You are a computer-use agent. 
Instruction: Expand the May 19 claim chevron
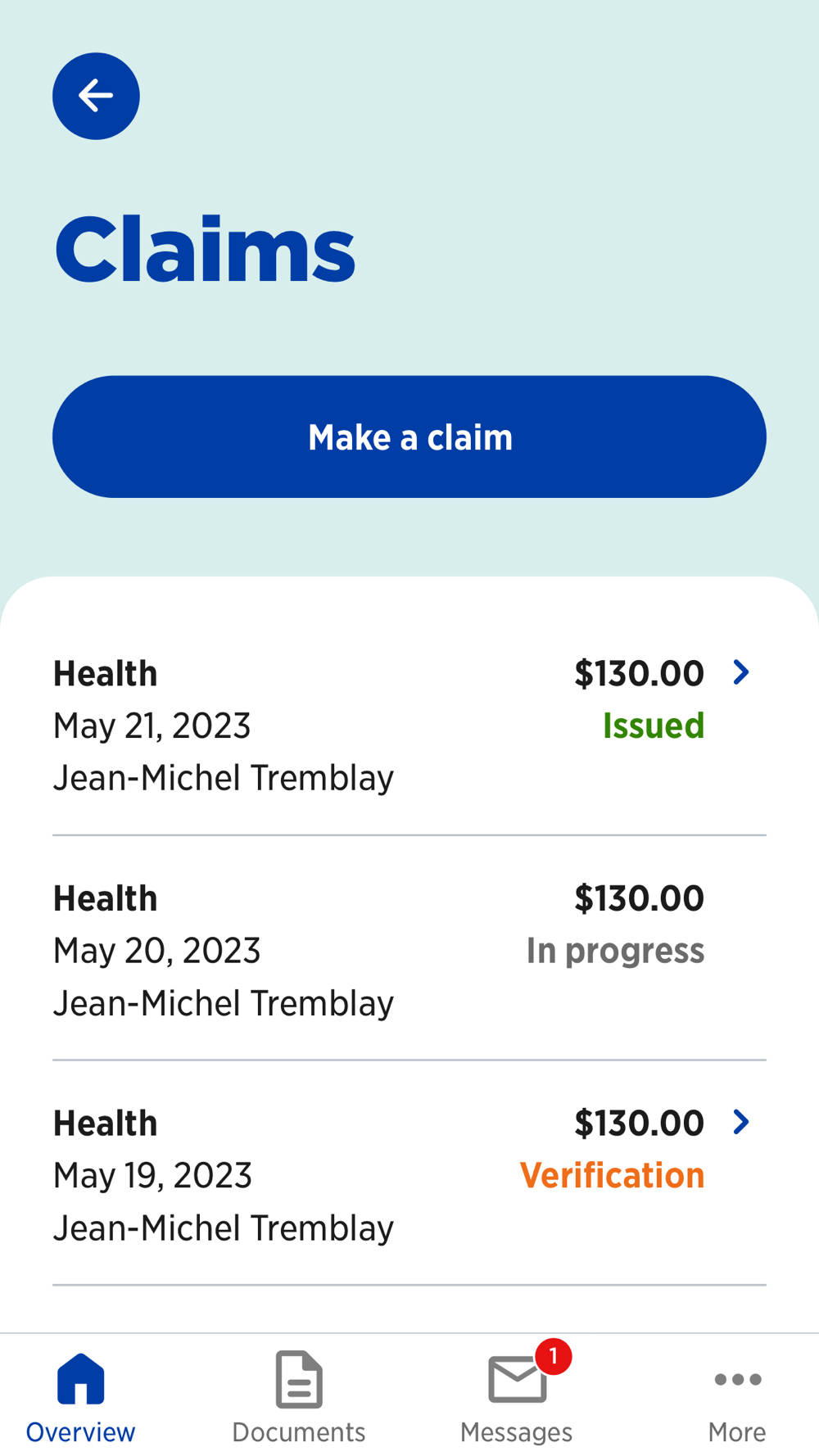[741, 1122]
